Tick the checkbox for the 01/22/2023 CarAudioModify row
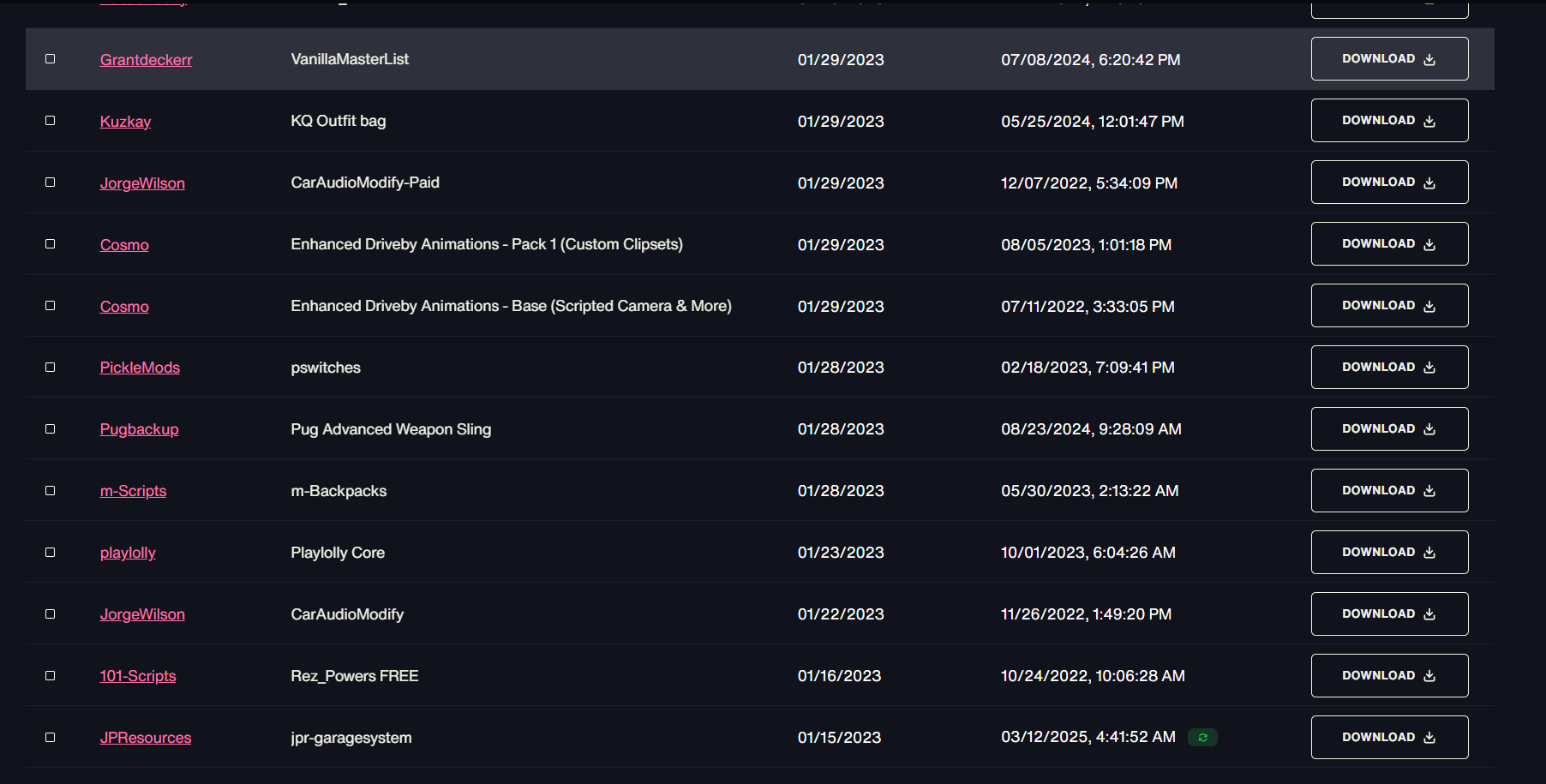 (x=51, y=614)
